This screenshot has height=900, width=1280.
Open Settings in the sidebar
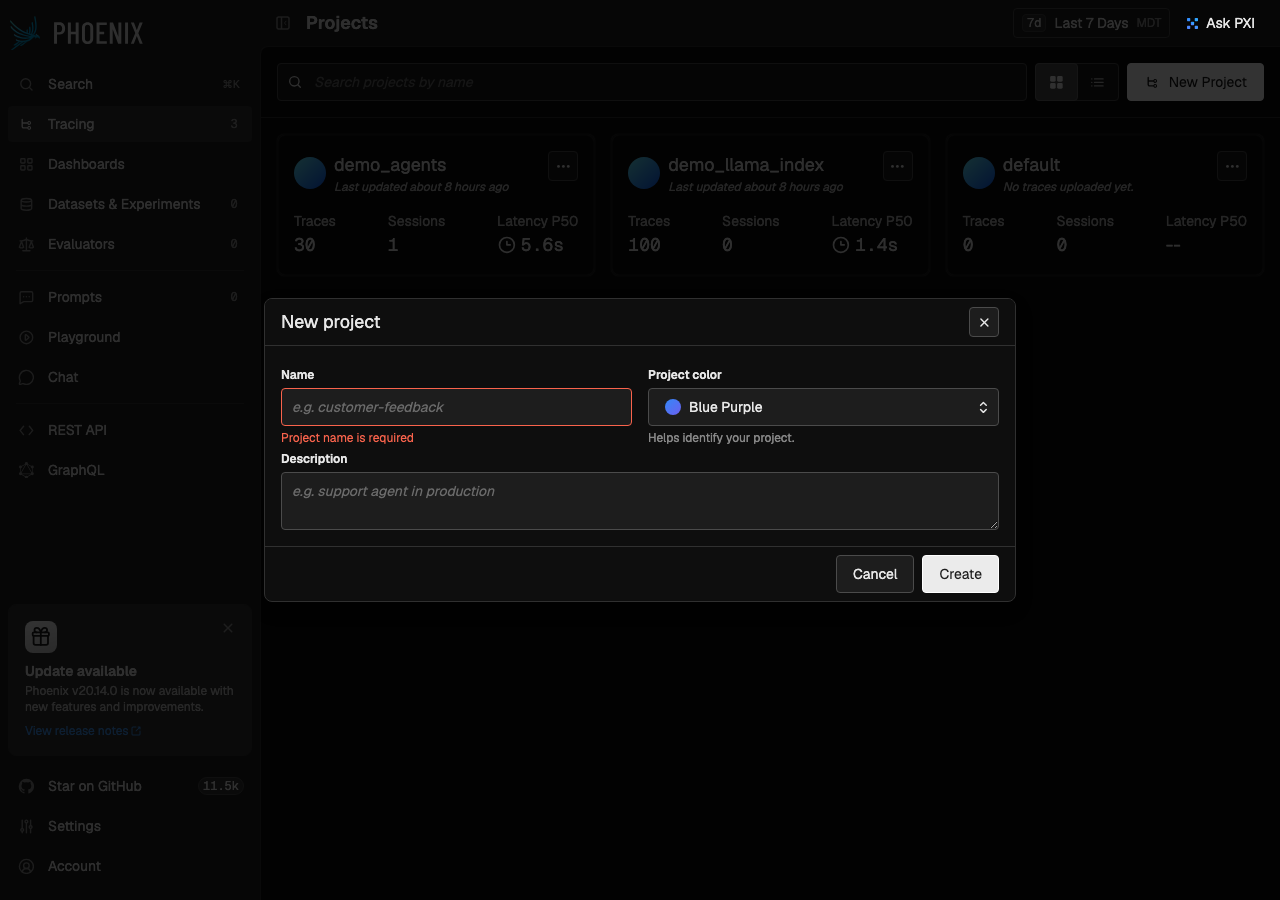tap(129, 826)
